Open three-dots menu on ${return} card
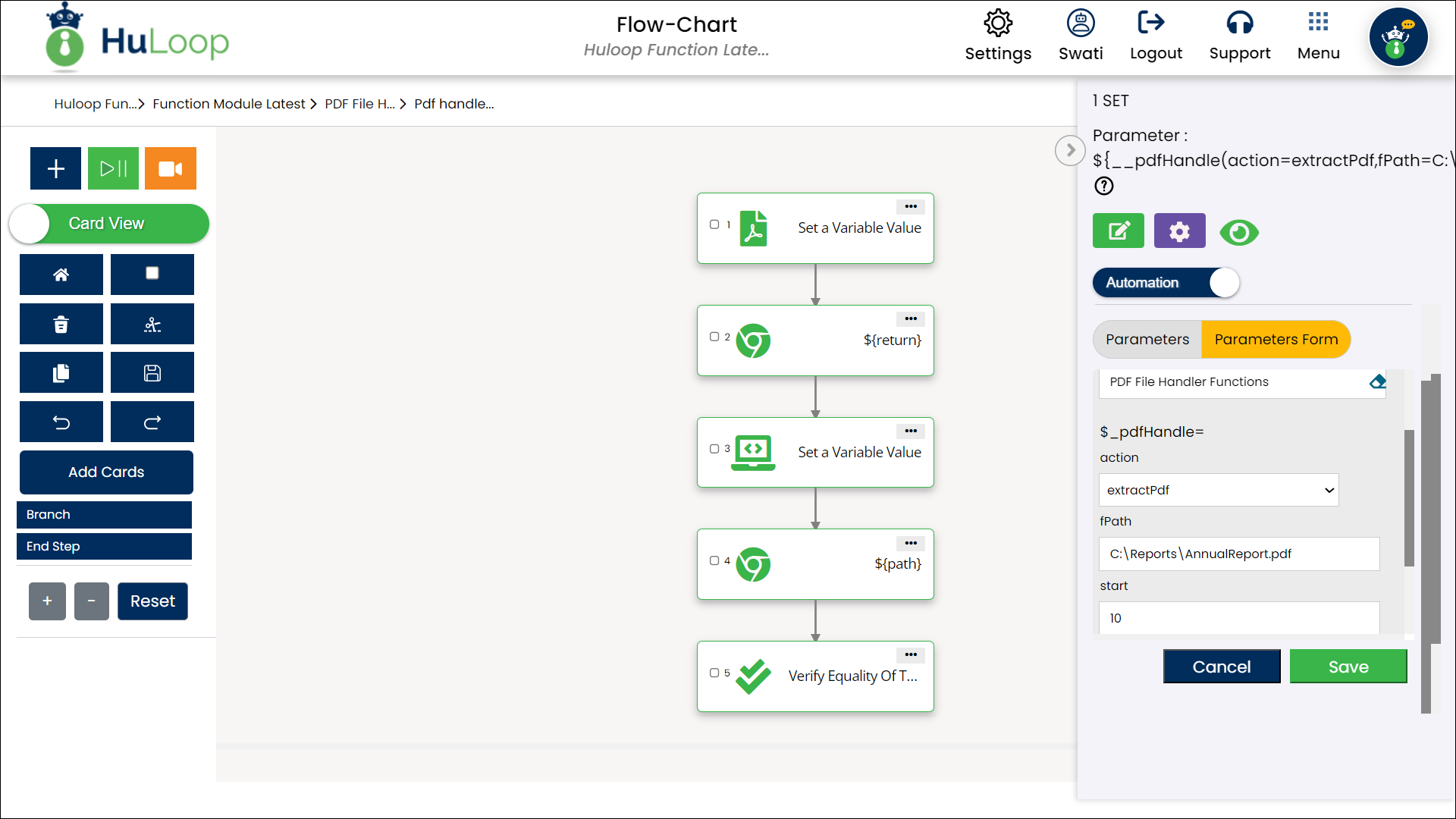This screenshot has width=1456, height=819. (911, 318)
